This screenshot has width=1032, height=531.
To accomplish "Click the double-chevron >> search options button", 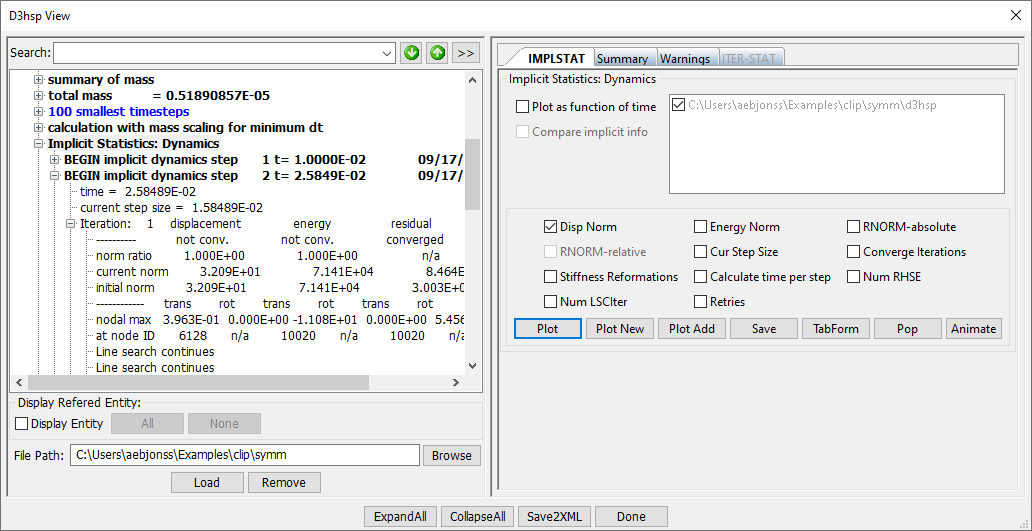I will (x=465, y=53).
